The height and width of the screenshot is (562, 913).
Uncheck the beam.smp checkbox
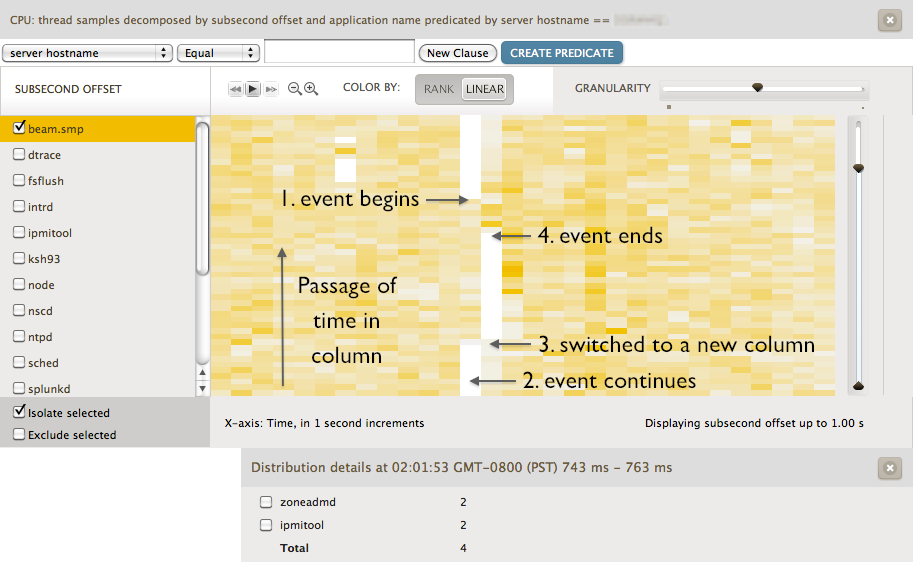(19, 128)
